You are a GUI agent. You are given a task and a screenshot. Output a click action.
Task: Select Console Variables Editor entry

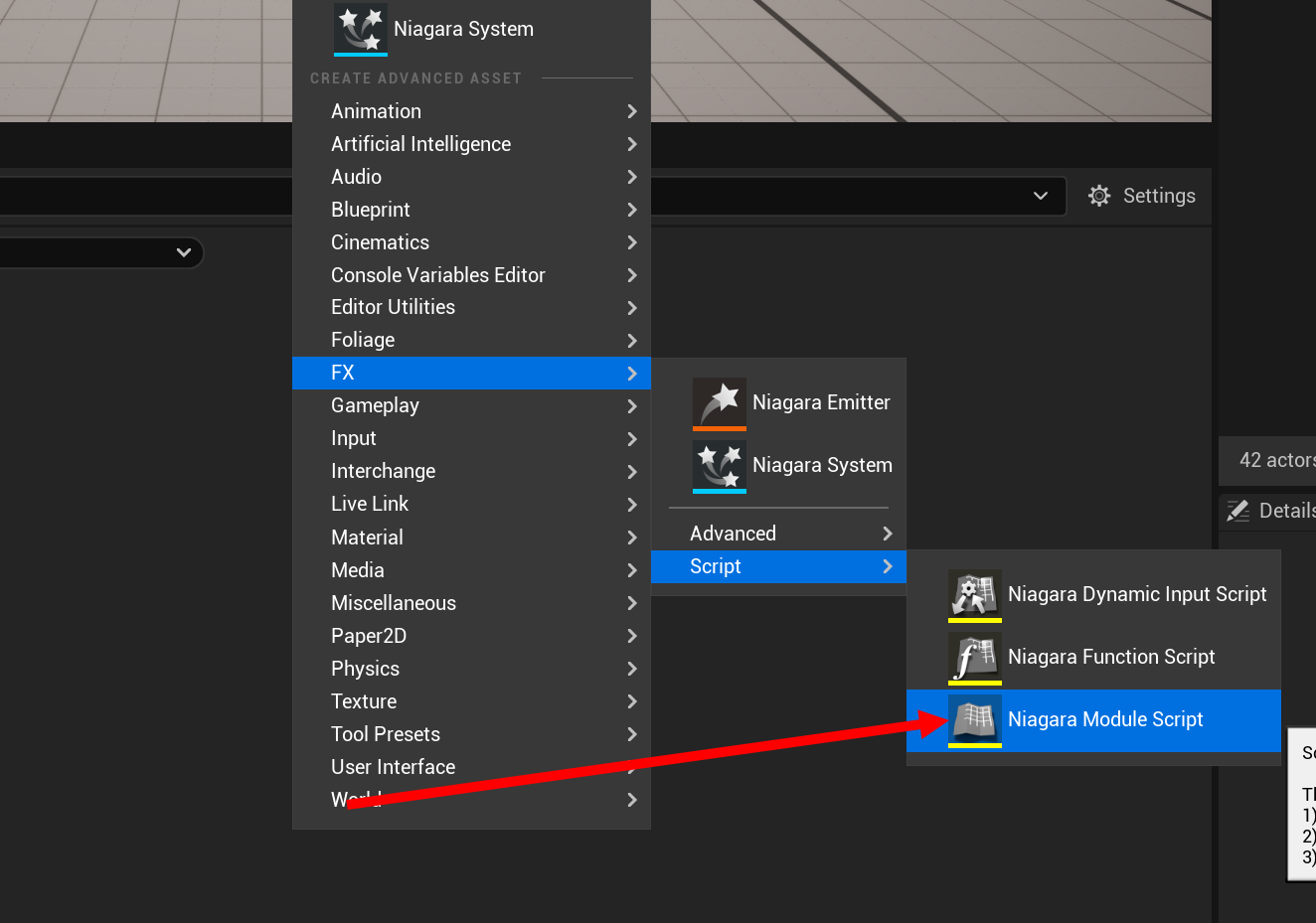[472, 275]
